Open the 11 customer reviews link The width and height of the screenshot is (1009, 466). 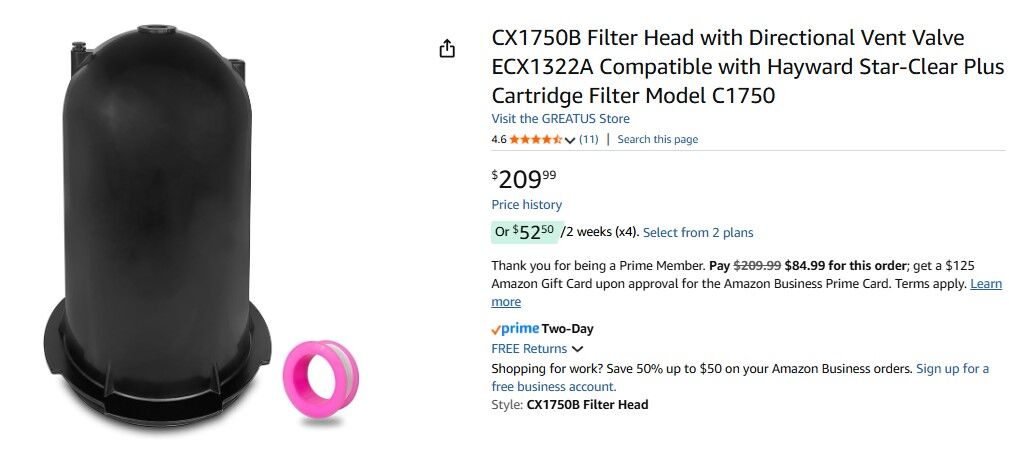(588, 140)
